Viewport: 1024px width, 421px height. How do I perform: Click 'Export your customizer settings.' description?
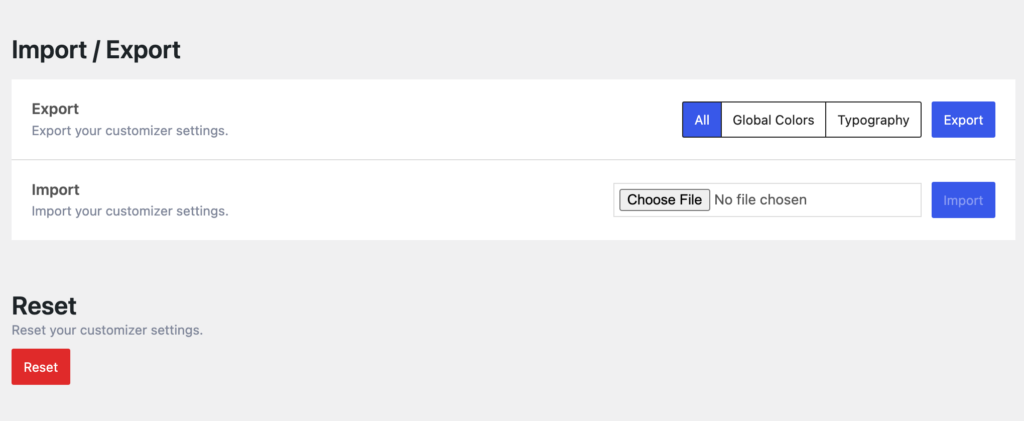130,130
